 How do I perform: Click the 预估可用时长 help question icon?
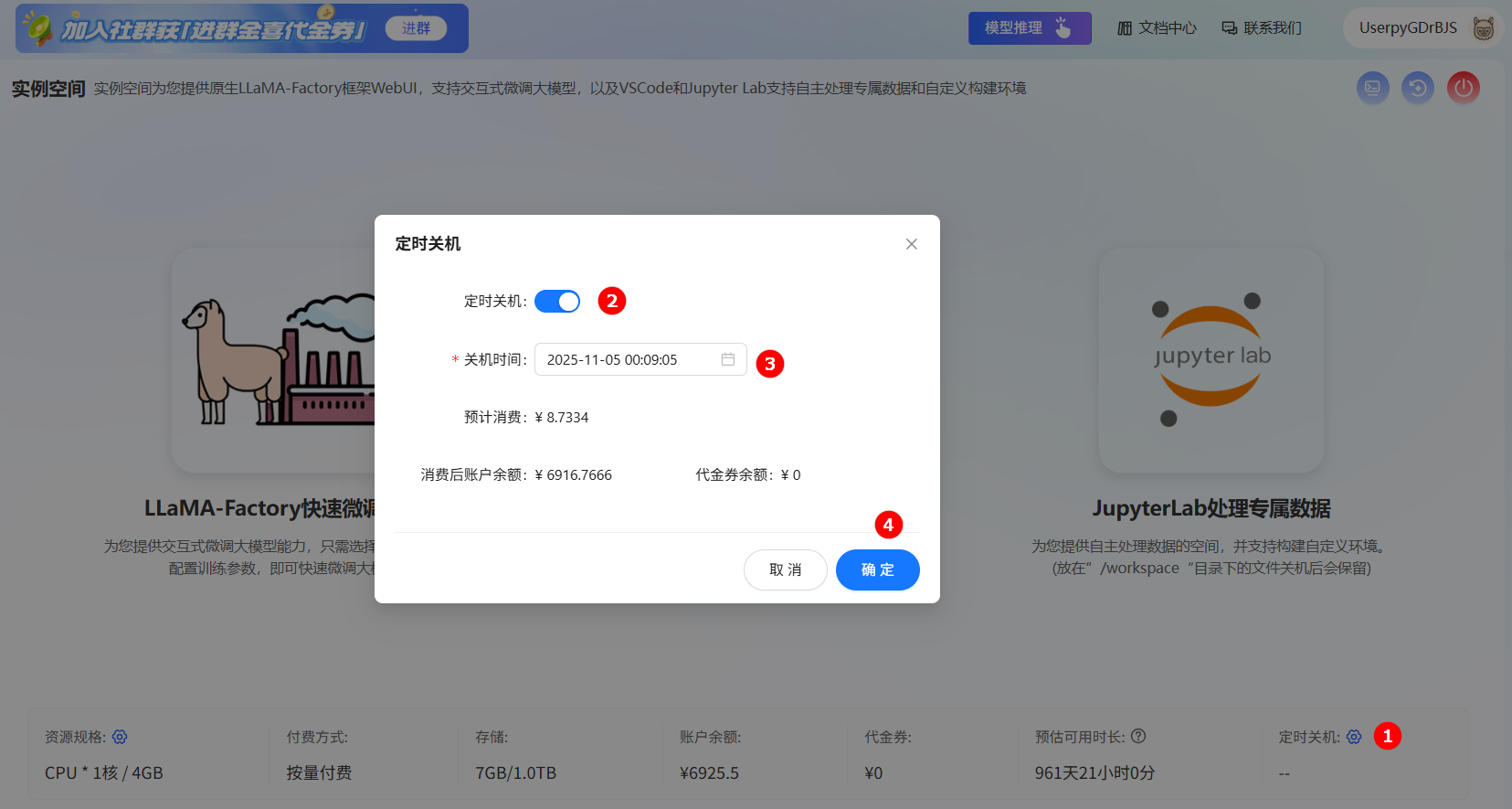click(x=1138, y=736)
